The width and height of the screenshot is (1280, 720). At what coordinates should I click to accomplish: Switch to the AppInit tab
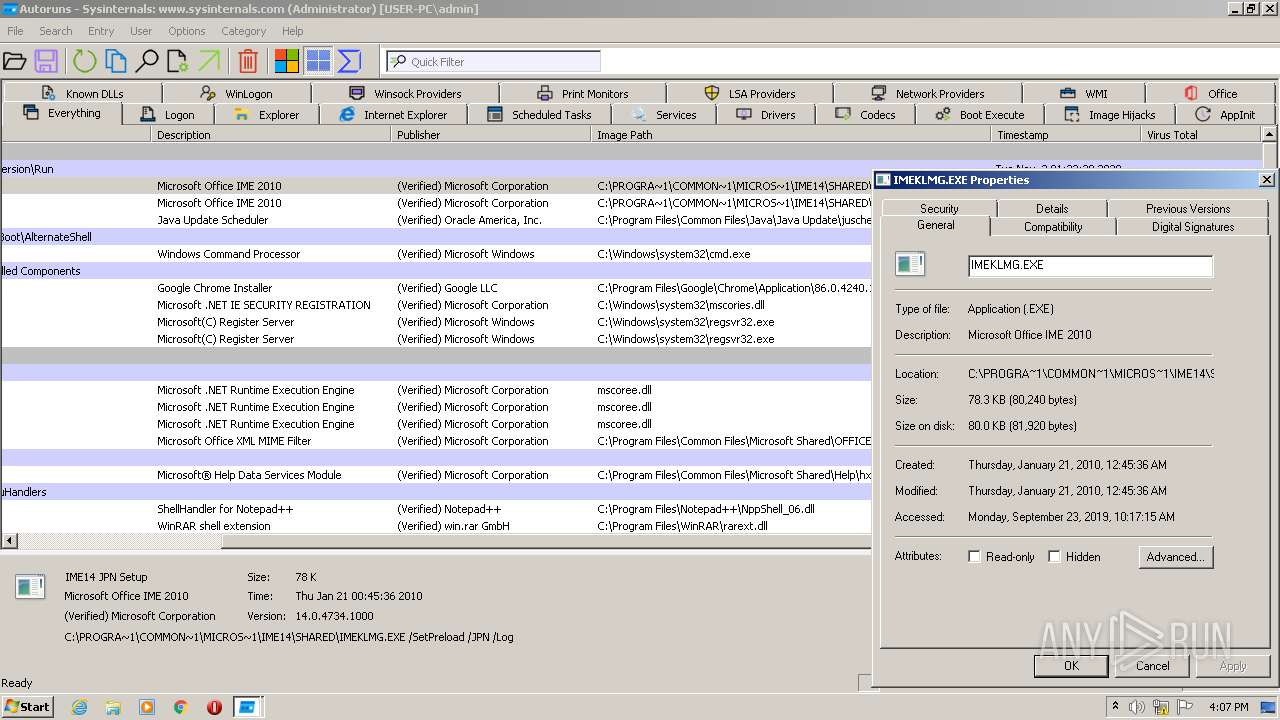tap(1225, 115)
